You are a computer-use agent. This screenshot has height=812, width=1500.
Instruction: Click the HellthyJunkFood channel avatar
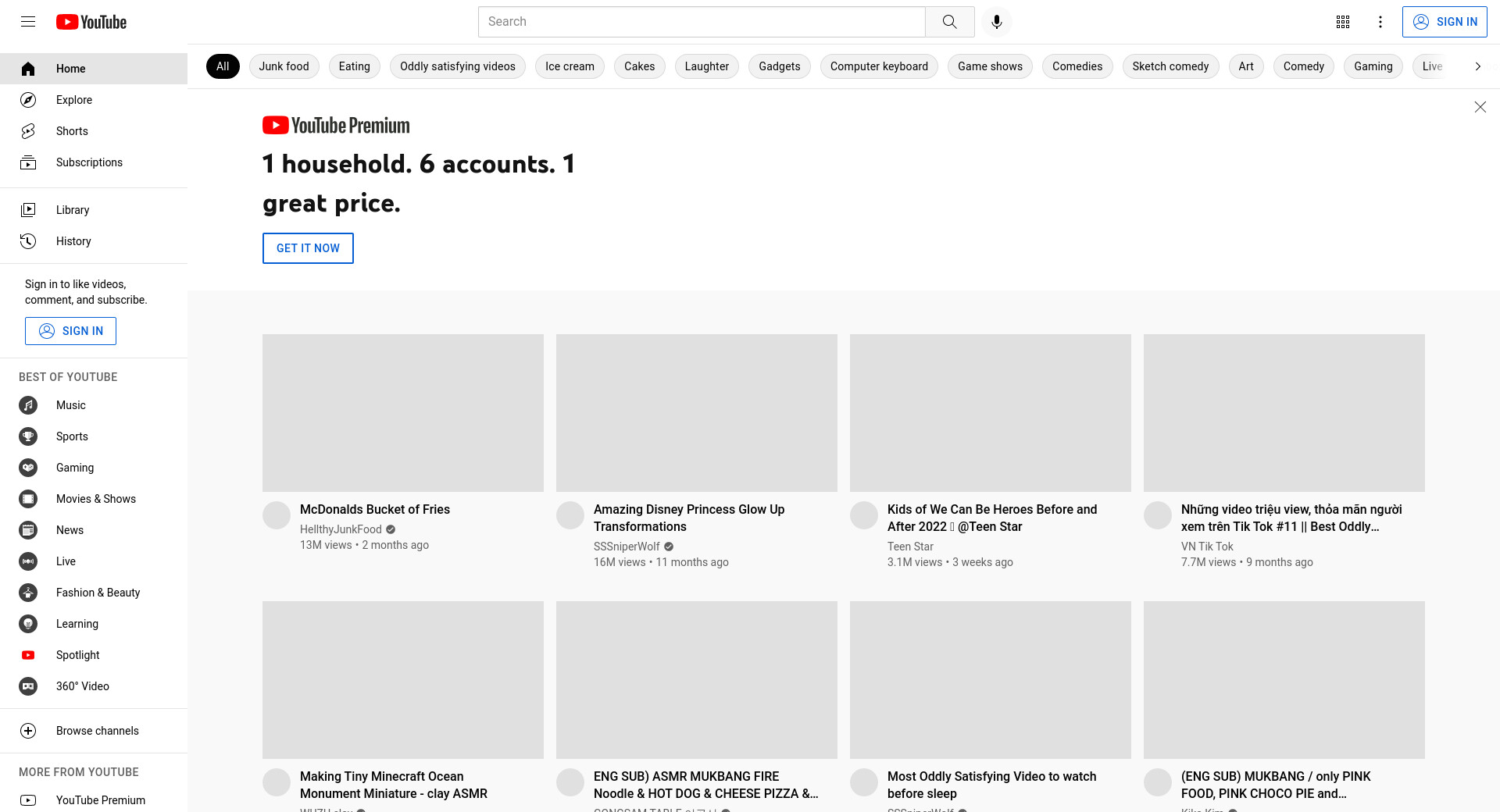(x=277, y=515)
